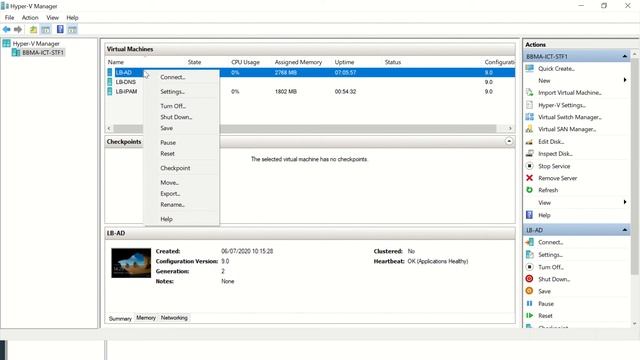Image resolution: width=640 pixels, height=360 pixels.
Task: Expand the New submenu arrow in Actions
Action: [x=624, y=80]
